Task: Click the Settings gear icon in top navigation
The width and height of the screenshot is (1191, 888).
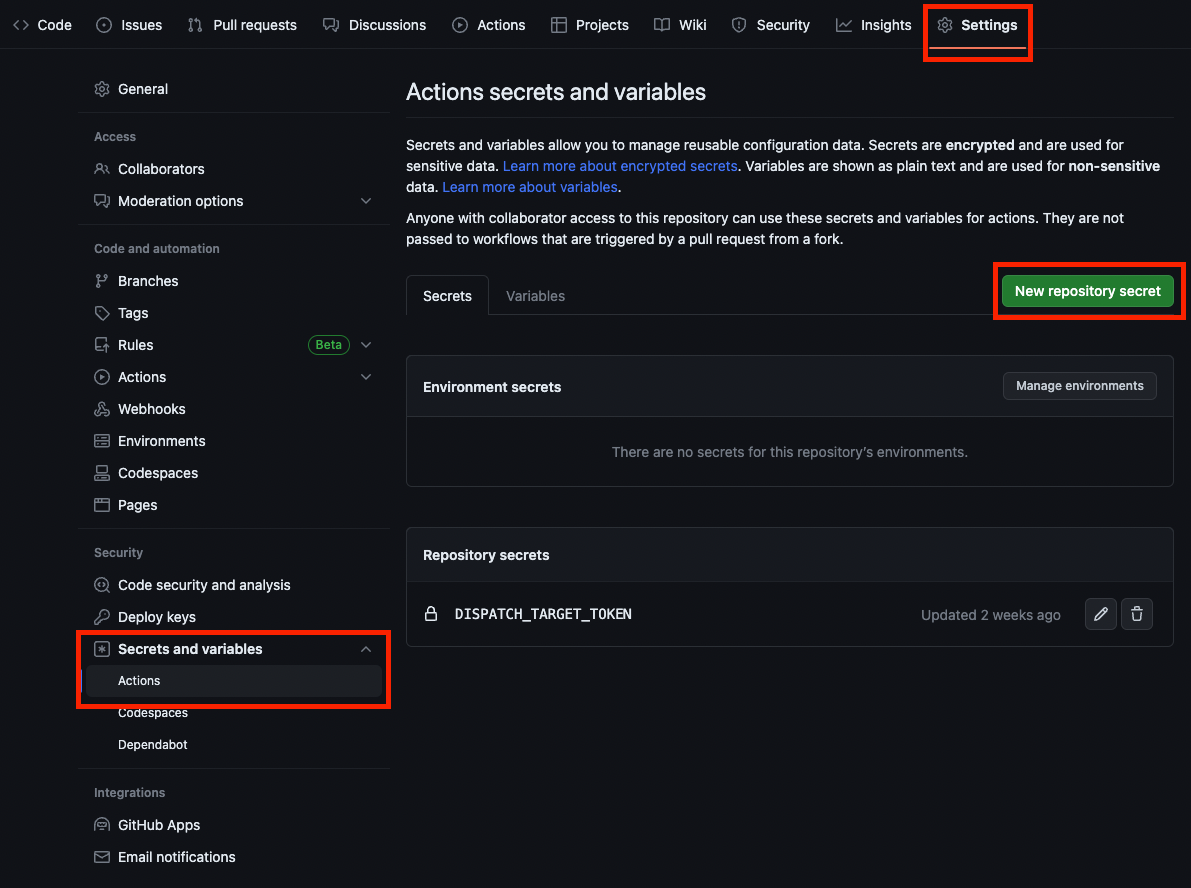Action: click(x=945, y=25)
